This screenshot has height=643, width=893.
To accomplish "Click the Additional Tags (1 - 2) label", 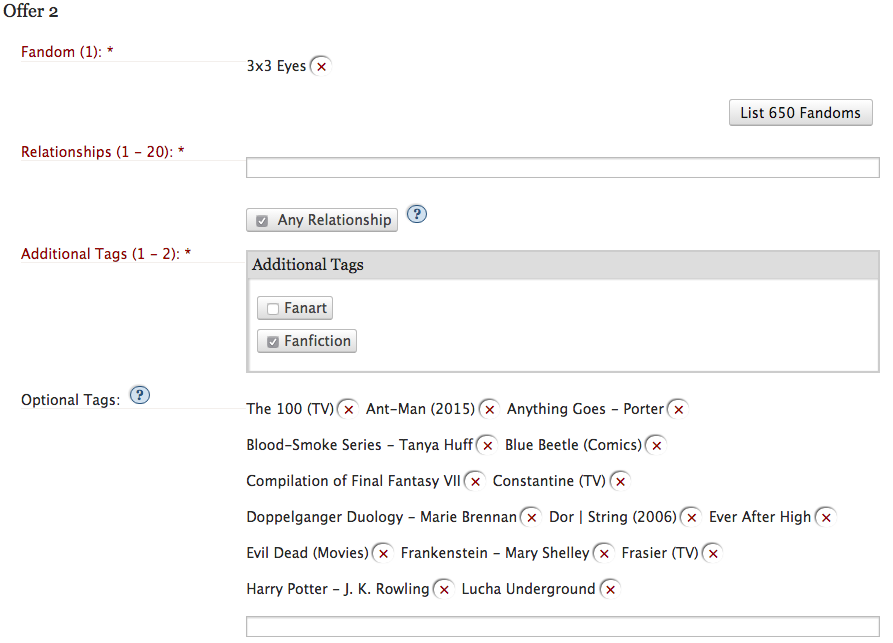I will click(x=106, y=254).
